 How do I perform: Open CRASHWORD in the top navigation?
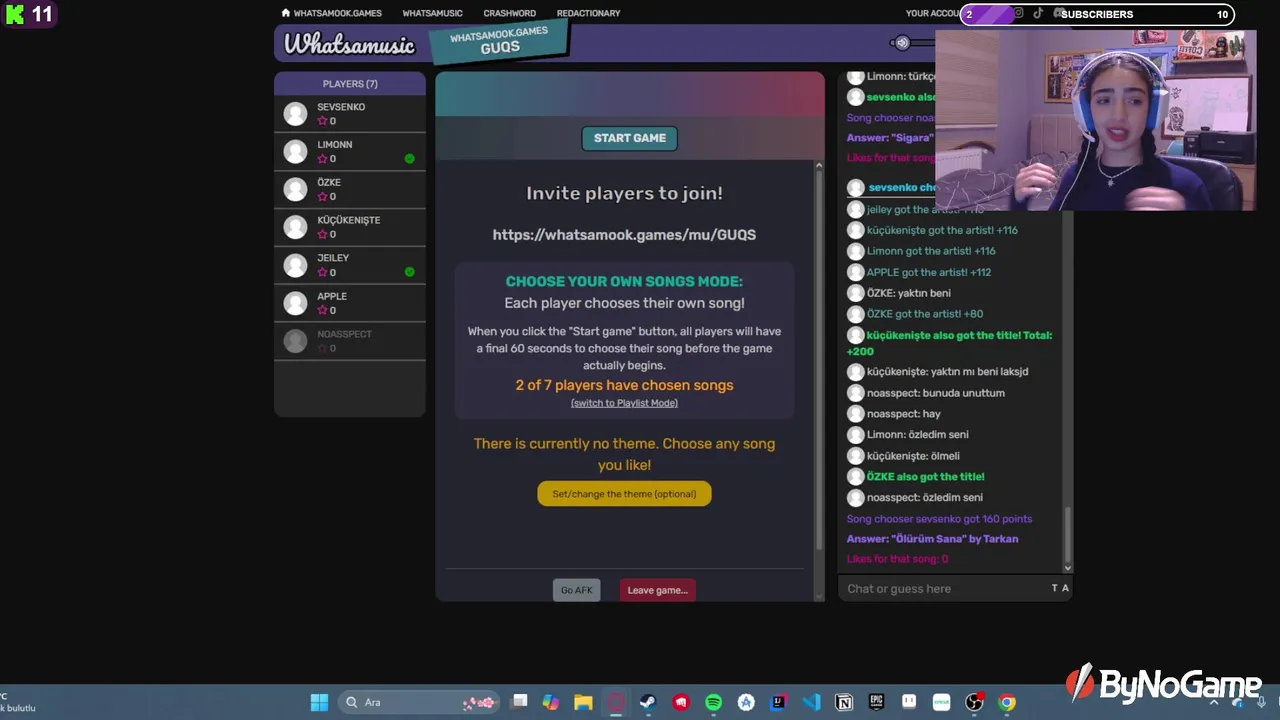coord(509,13)
